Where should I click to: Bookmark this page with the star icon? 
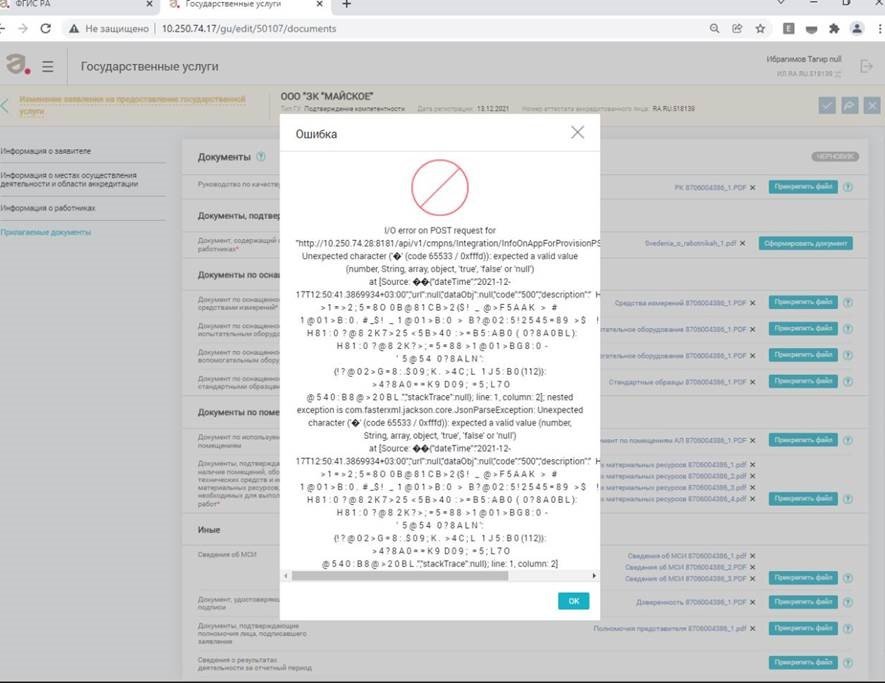tap(761, 29)
